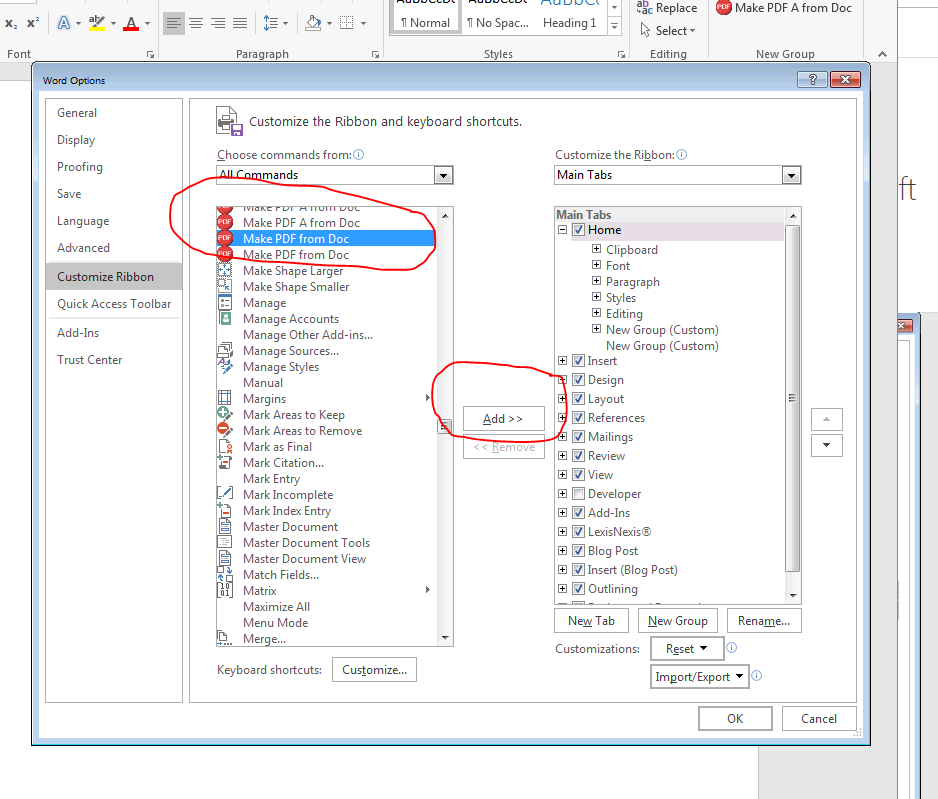Click the Mark Areas to Remove icon
This screenshot has height=799, width=938.
tap(225, 431)
